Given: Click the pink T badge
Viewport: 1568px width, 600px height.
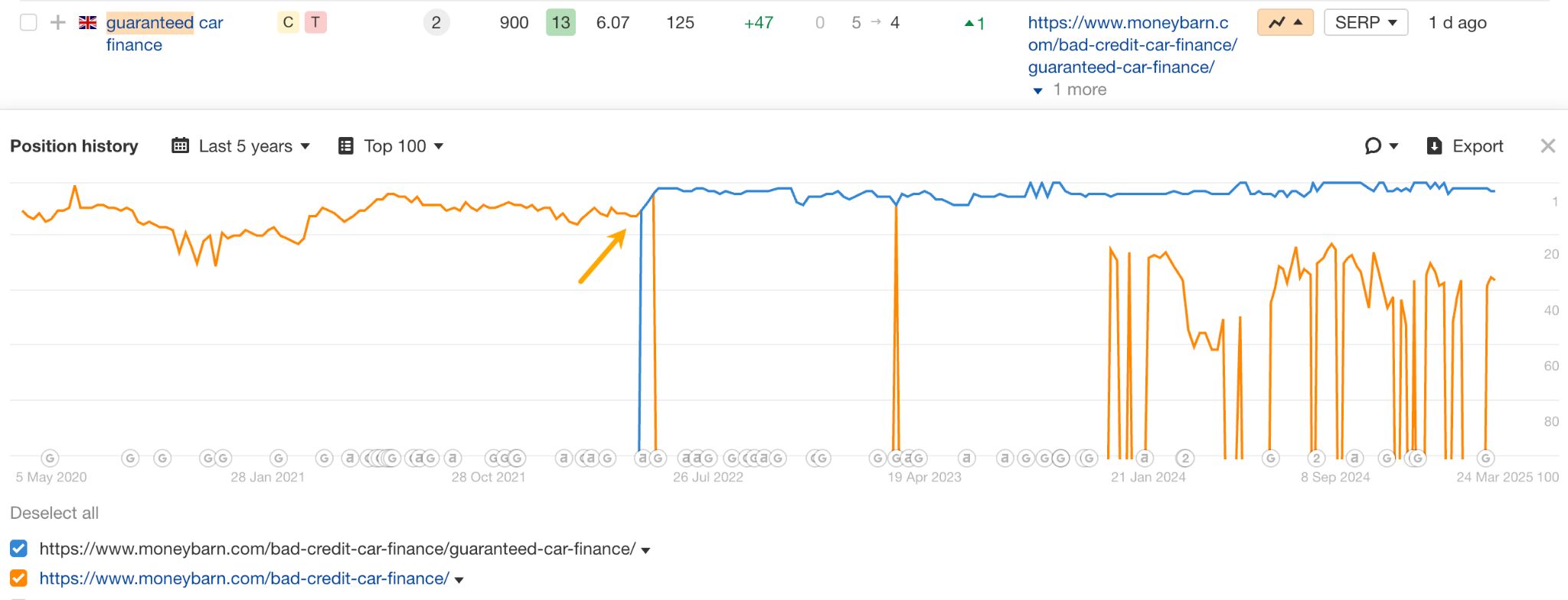Looking at the screenshot, I should coord(315,23).
